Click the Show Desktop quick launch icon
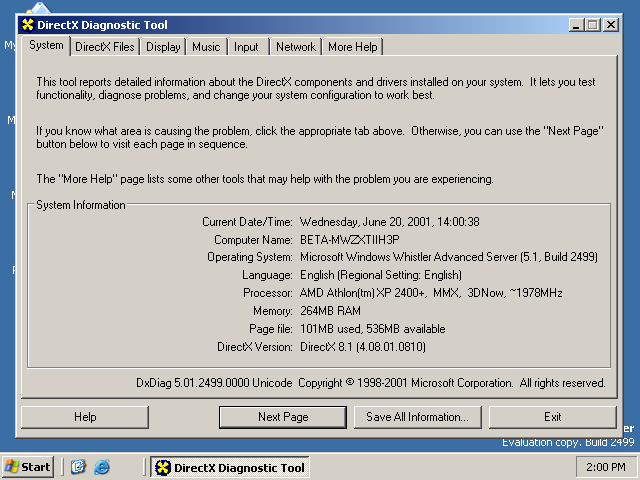Viewport: 640px width, 480px height. pos(79,467)
